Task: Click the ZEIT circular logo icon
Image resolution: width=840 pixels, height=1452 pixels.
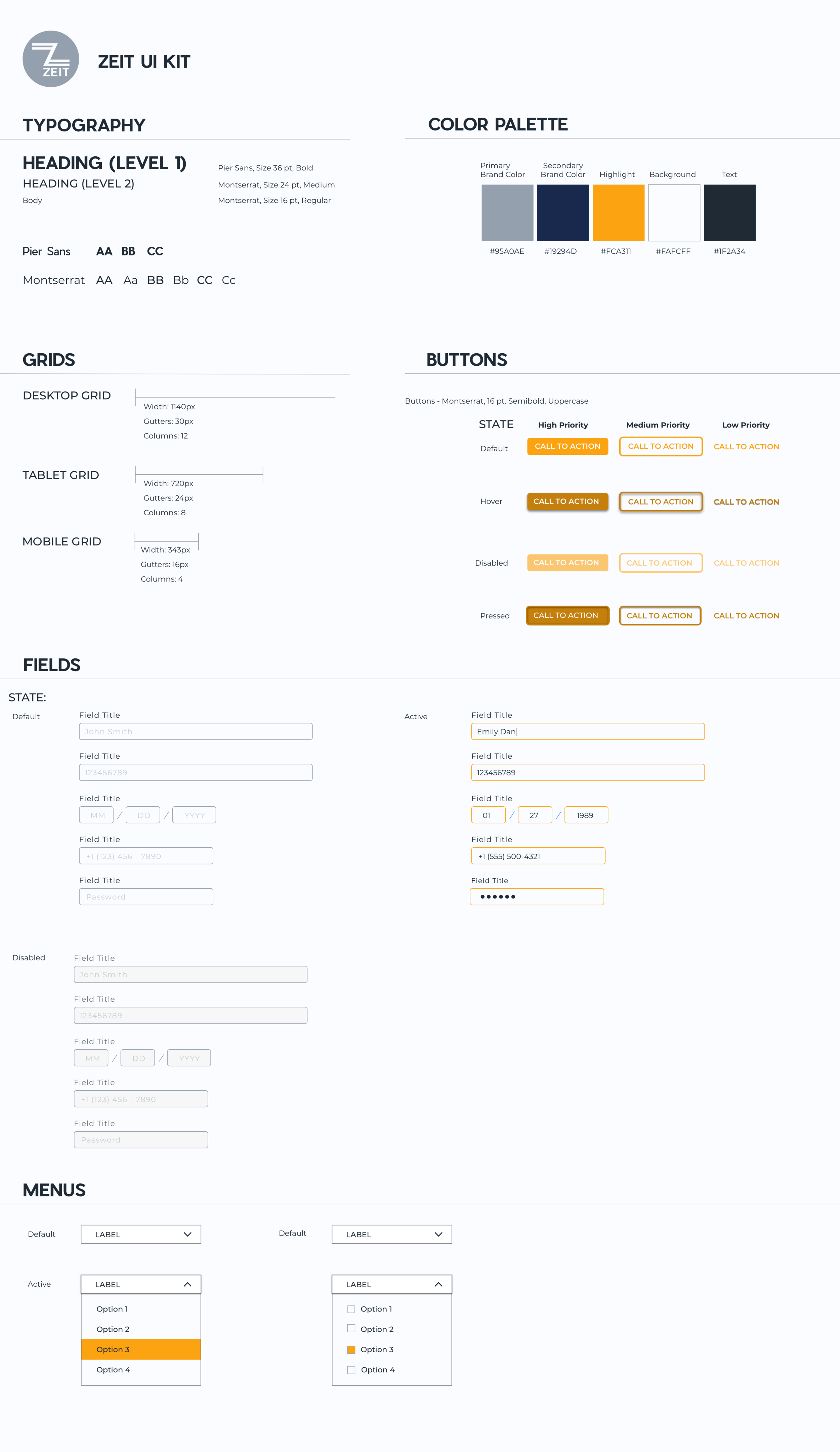Action: (51, 59)
